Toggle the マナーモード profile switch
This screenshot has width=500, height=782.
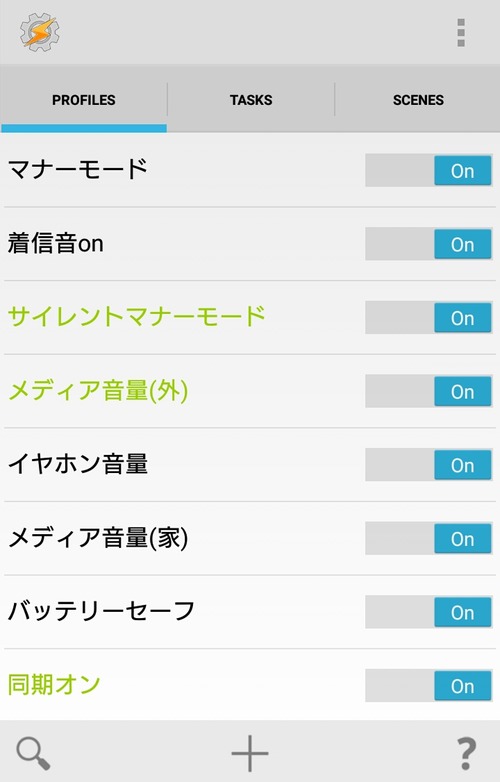[x=429, y=171]
